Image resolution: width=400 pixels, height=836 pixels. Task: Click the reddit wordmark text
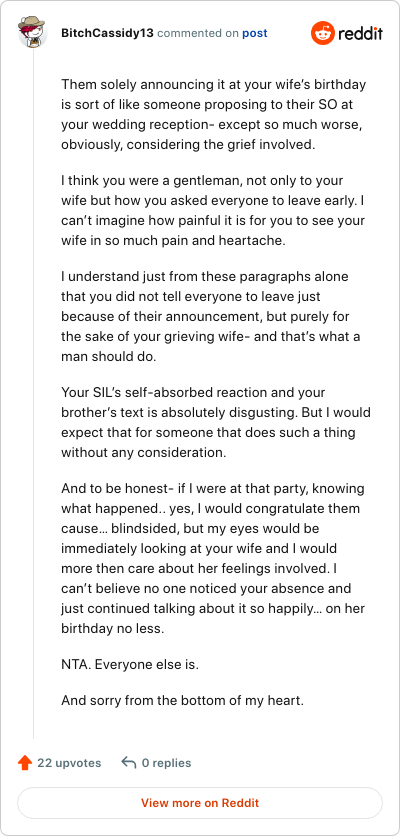[x=360, y=34]
